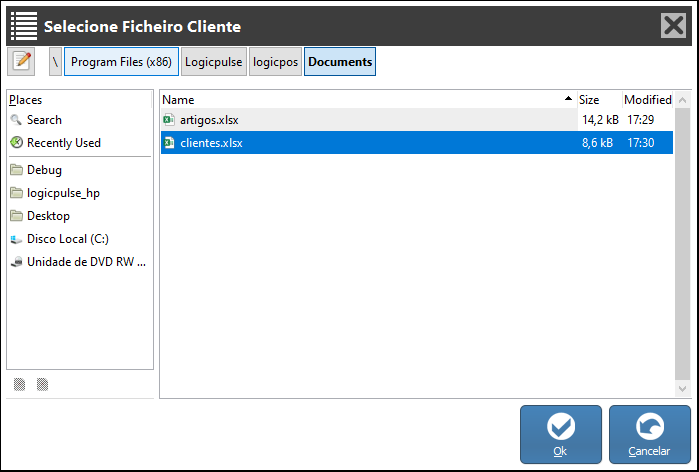Click the add bookmark icon below Places

pos(20,384)
